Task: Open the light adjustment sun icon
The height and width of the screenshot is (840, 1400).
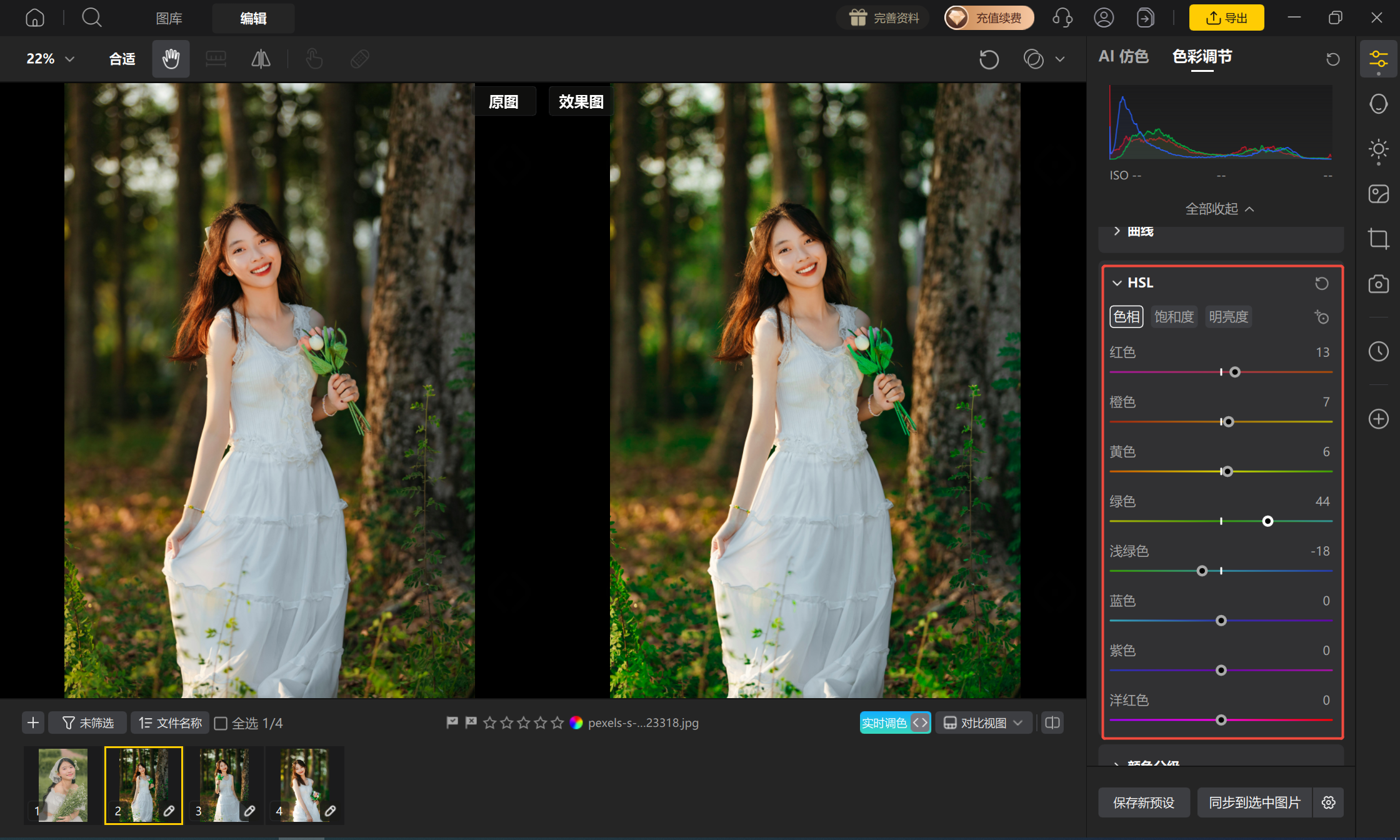Action: (x=1378, y=149)
